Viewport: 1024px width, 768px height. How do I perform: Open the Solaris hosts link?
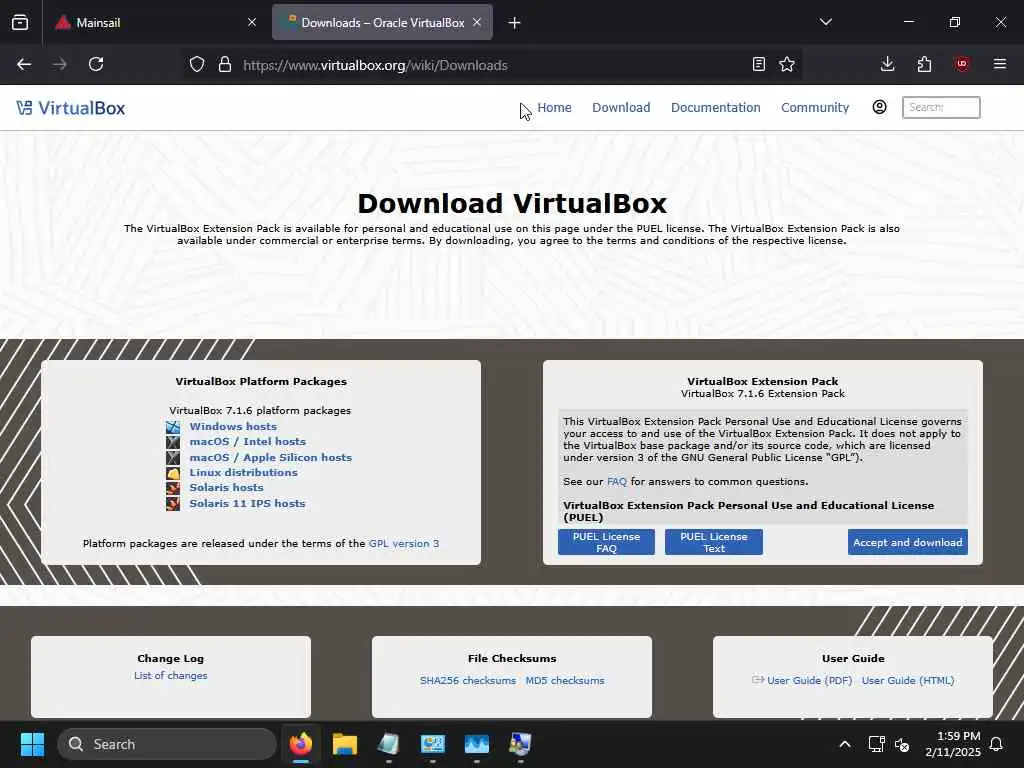(x=227, y=487)
